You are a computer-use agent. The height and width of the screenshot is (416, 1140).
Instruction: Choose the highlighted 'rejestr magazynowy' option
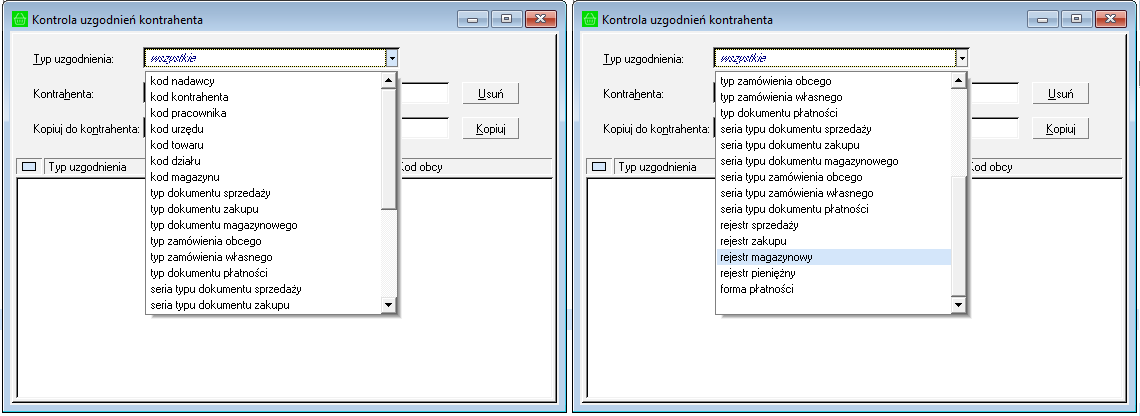tap(766, 257)
